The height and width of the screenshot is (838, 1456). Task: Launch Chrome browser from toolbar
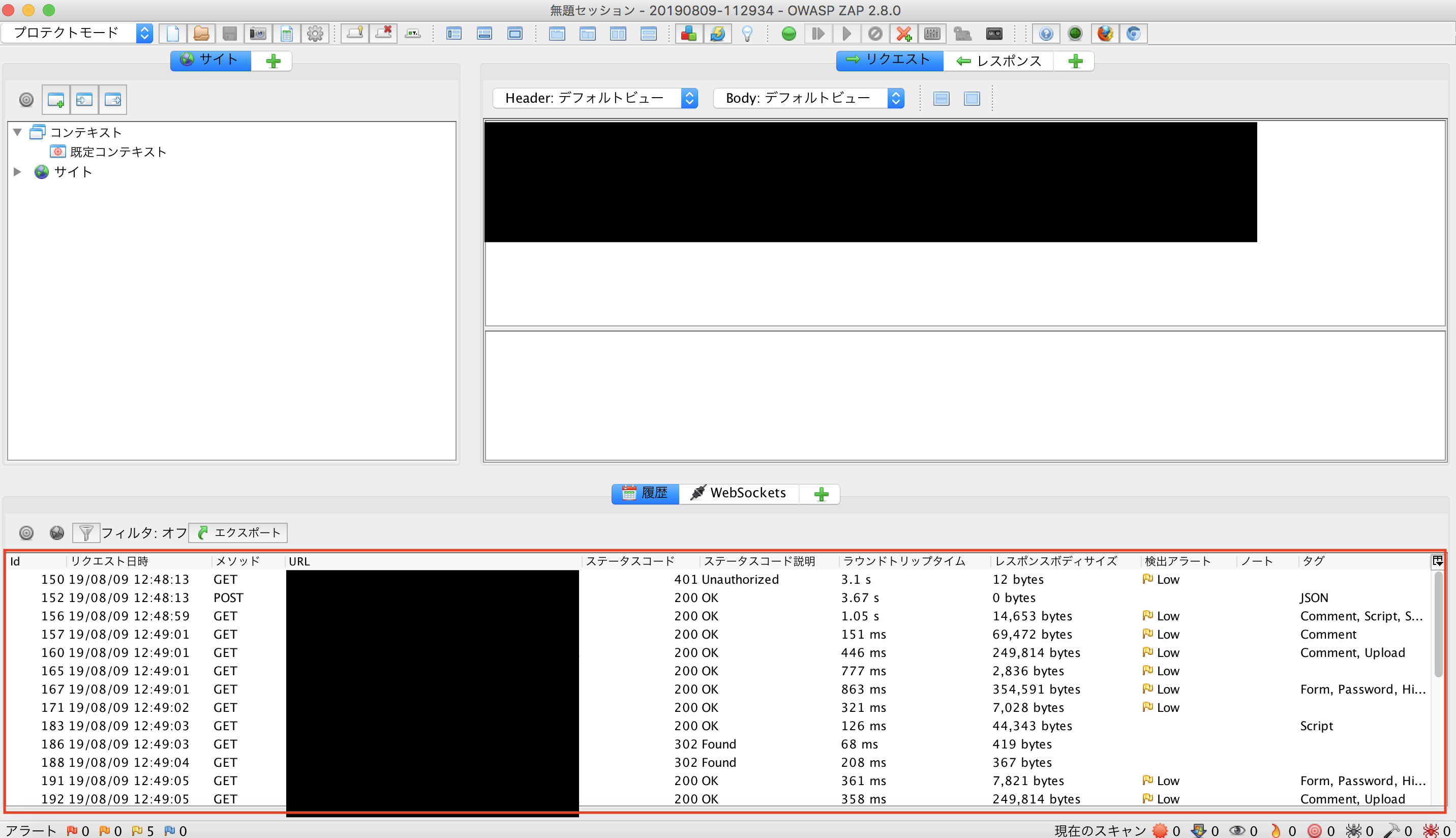pos(1133,34)
